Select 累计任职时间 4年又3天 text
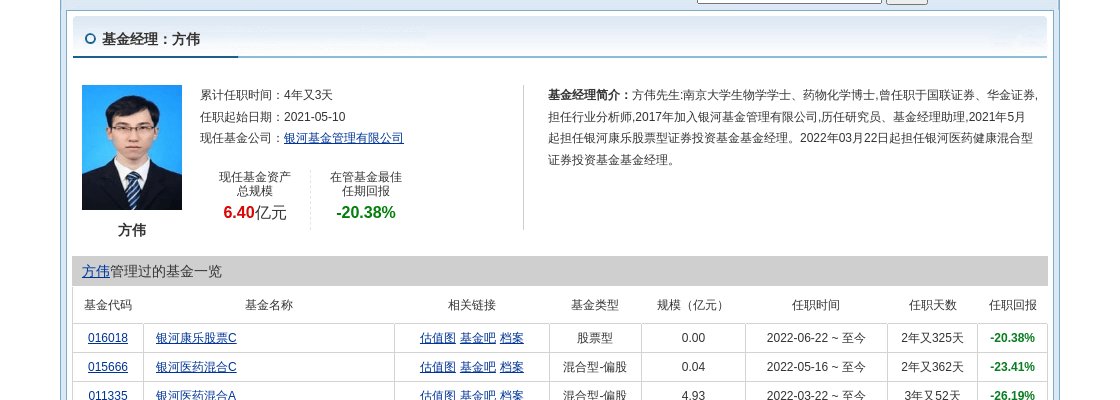The image size is (1120, 400). pyautogui.click(x=266, y=95)
